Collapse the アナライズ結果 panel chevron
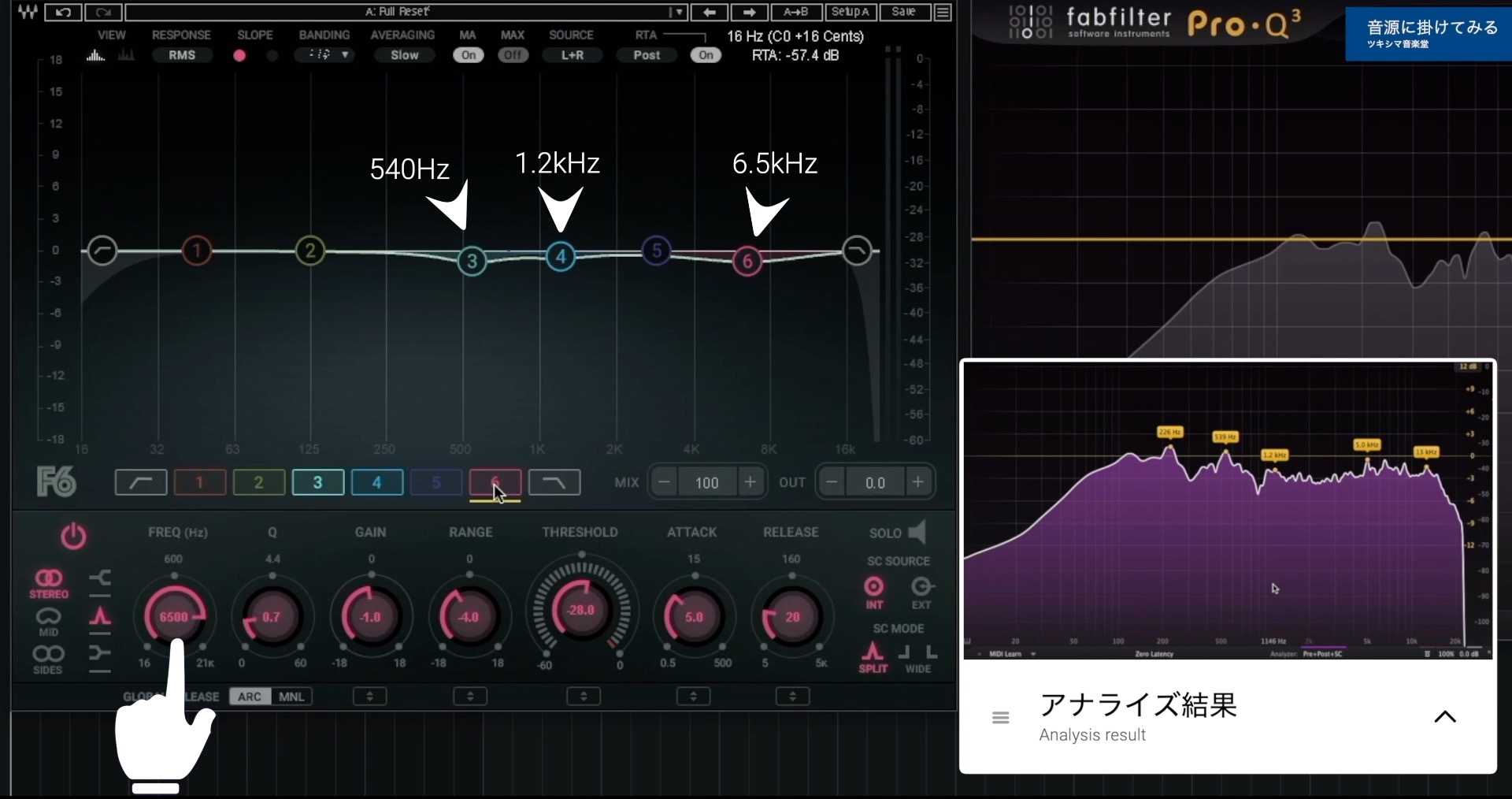This screenshot has height=799, width=1512. [1445, 716]
